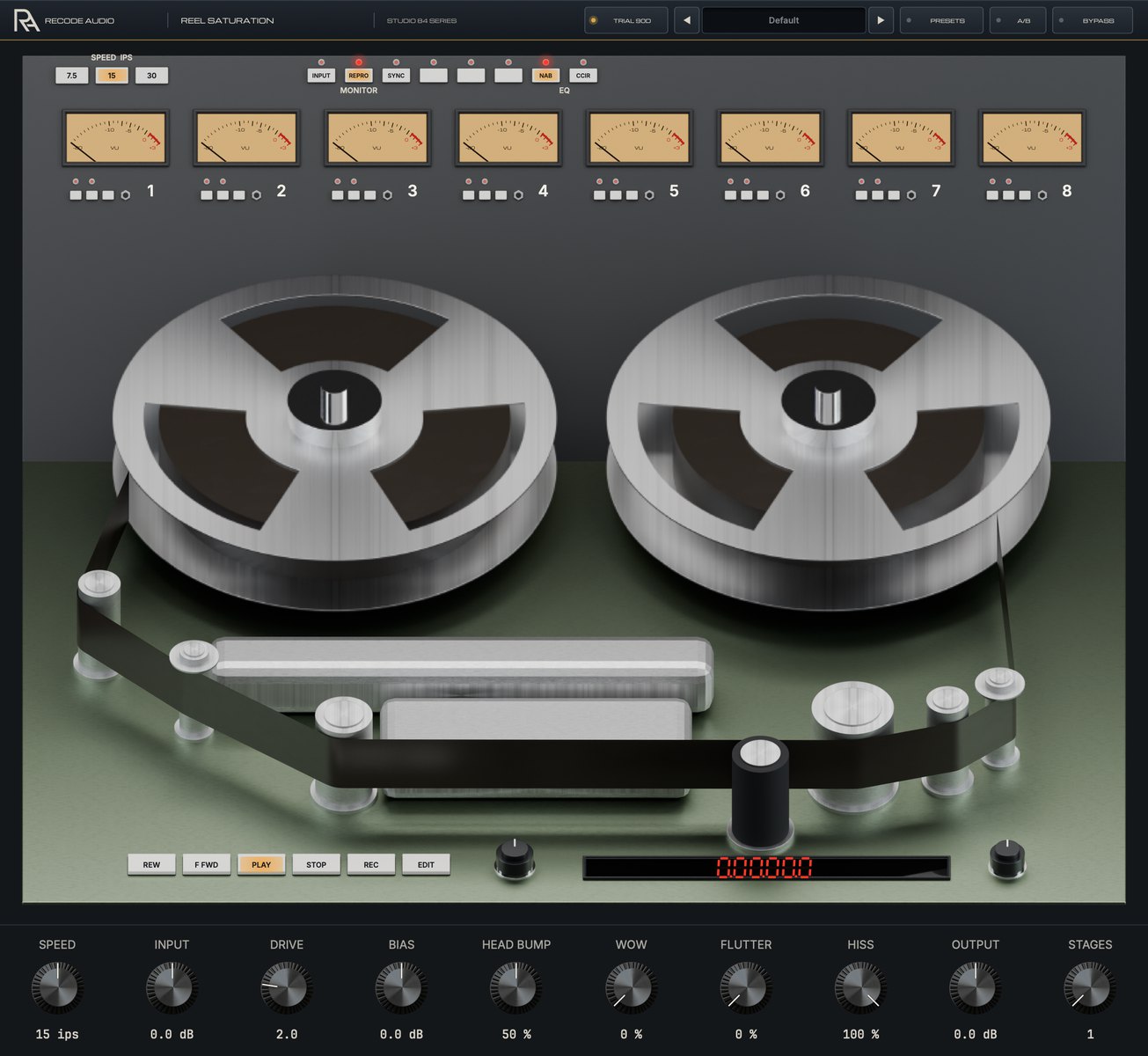Click VU meter for channel 3

pyautogui.click(x=377, y=138)
